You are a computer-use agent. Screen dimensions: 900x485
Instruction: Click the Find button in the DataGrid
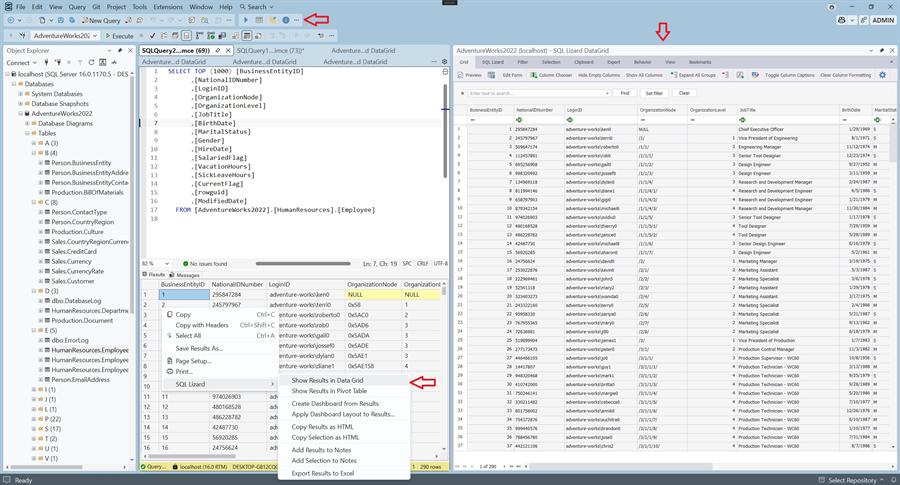[x=625, y=93]
